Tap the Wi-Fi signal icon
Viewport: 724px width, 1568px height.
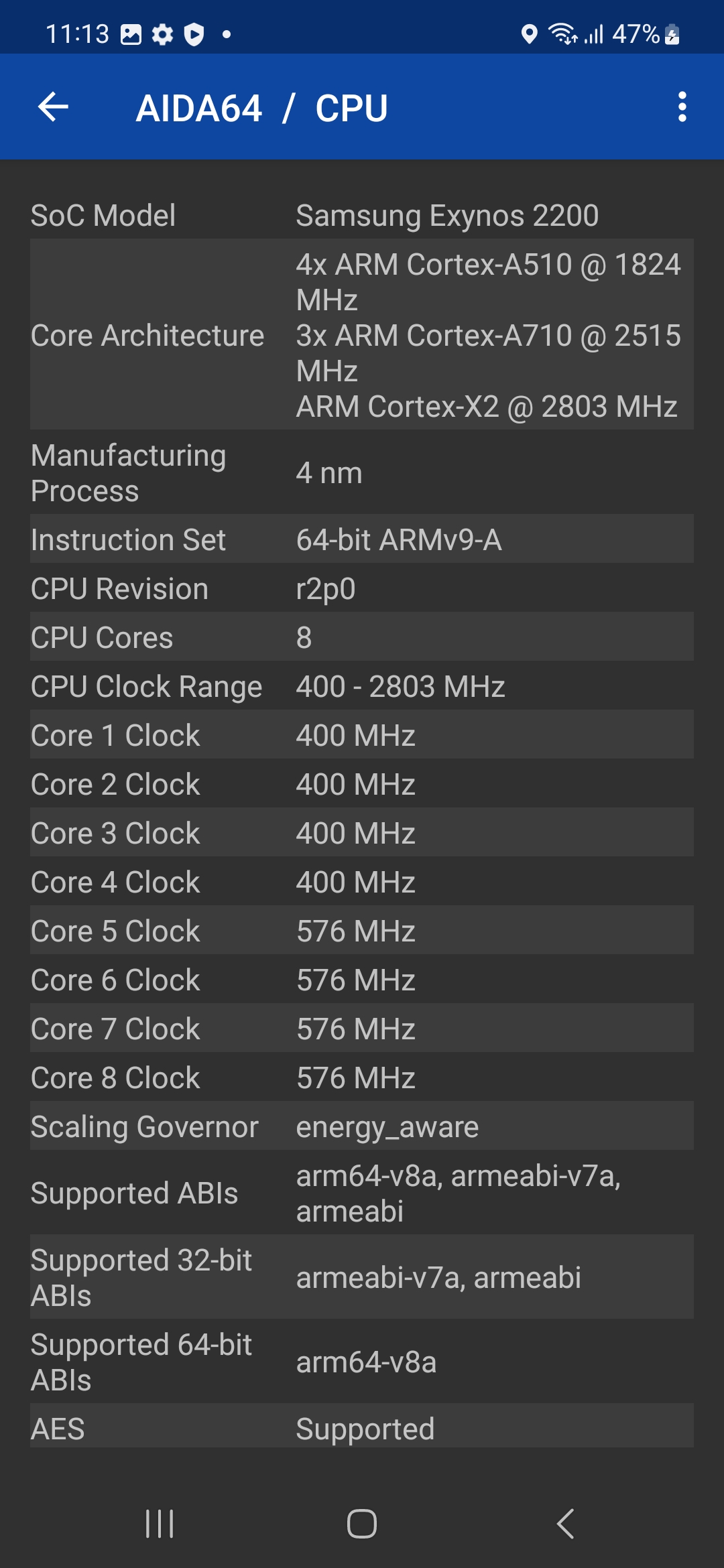pyautogui.click(x=562, y=34)
